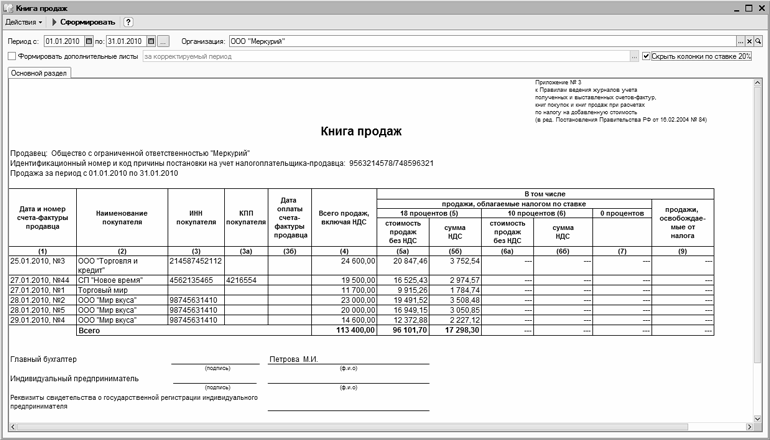Maximize the Книга продаж window
The image size is (770, 440).
[x=750, y=6]
